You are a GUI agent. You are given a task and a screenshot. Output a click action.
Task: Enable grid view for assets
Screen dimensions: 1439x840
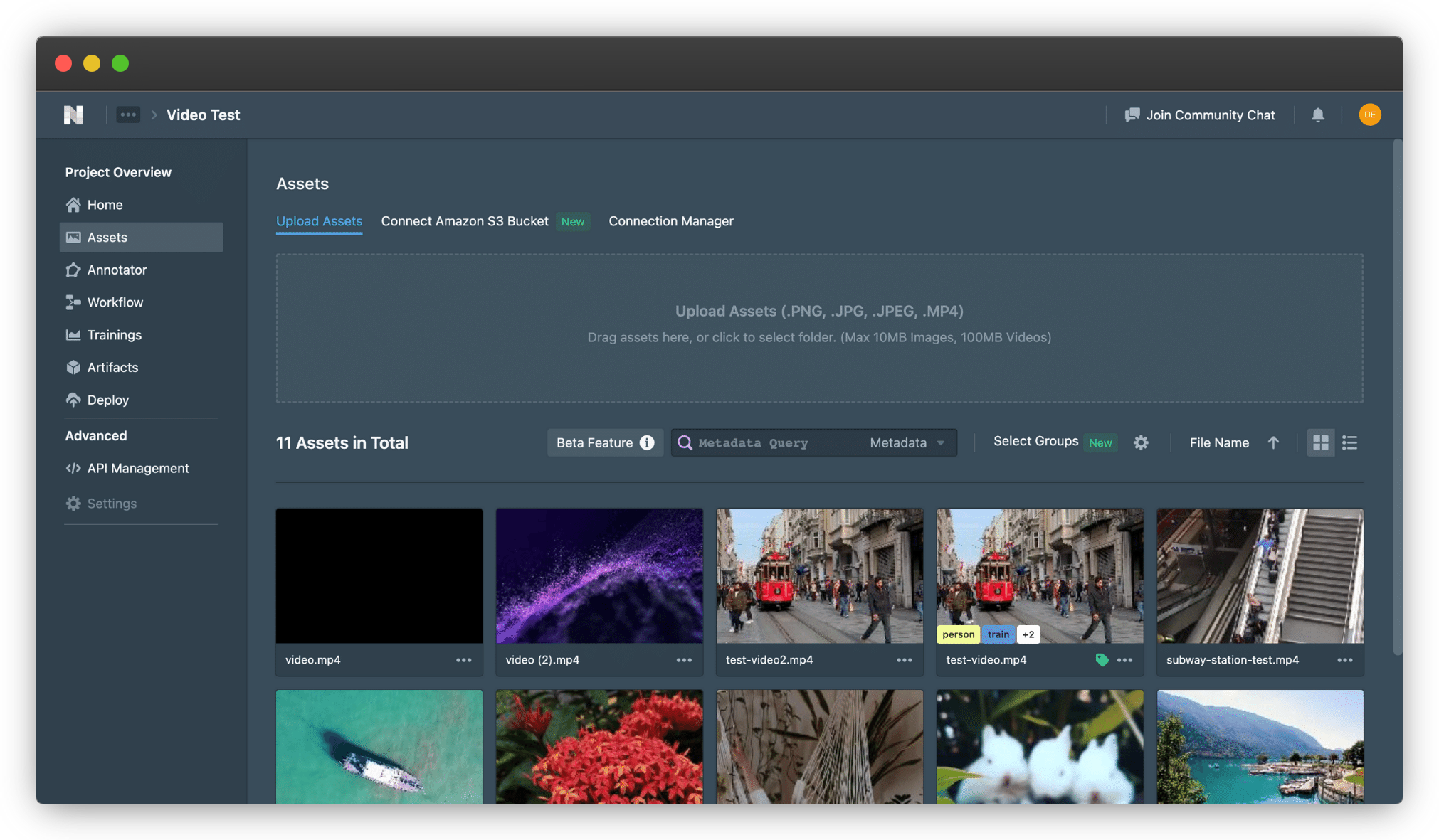click(1320, 442)
